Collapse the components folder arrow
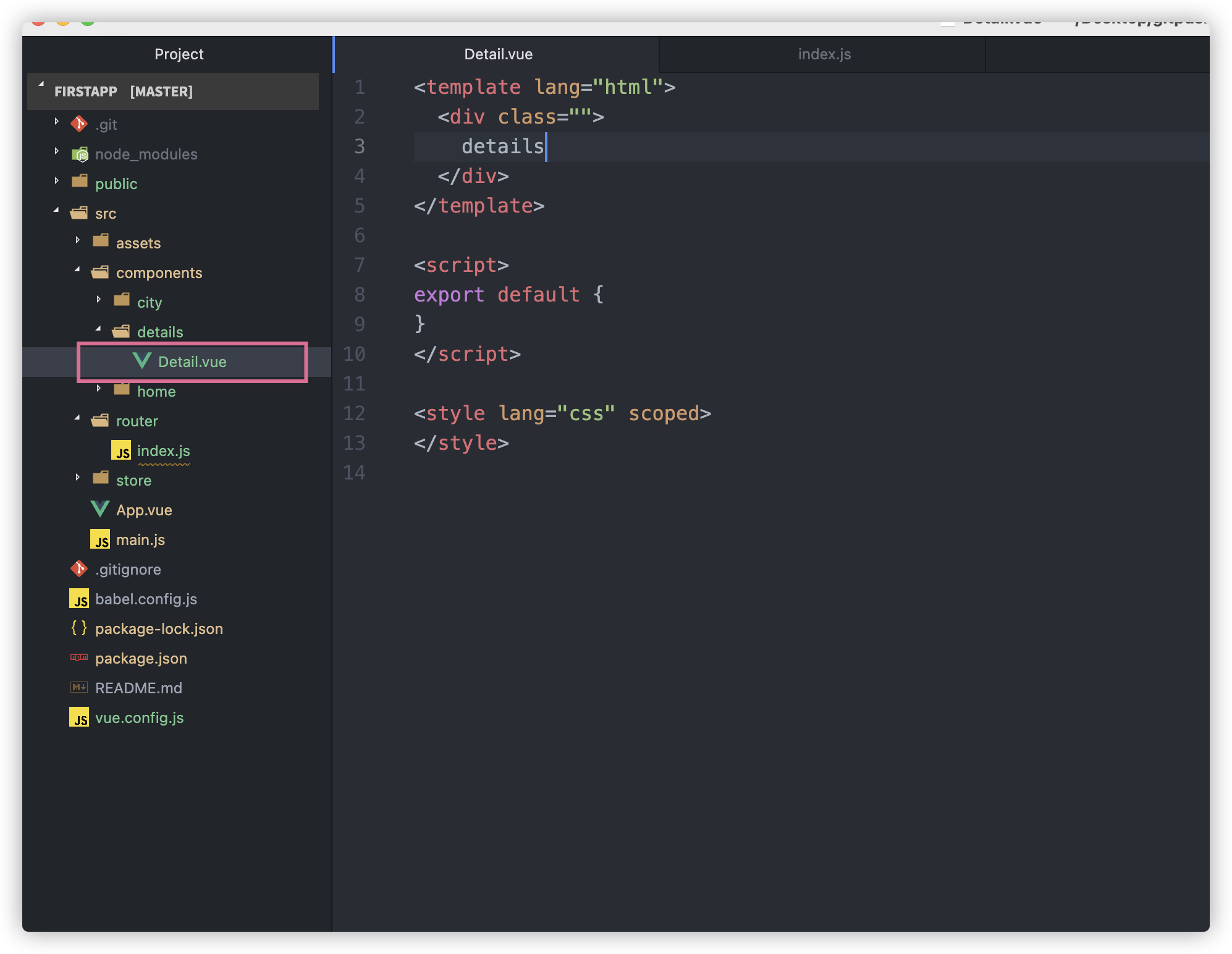This screenshot has height=954, width=1232. click(x=77, y=270)
